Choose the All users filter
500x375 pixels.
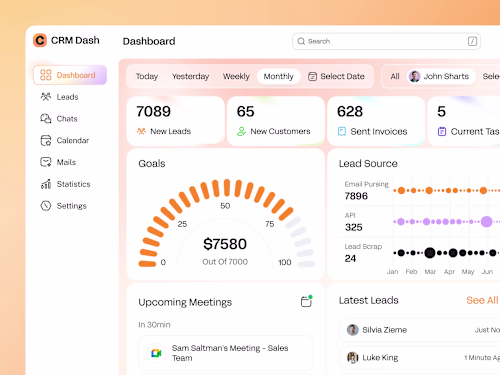pos(395,77)
